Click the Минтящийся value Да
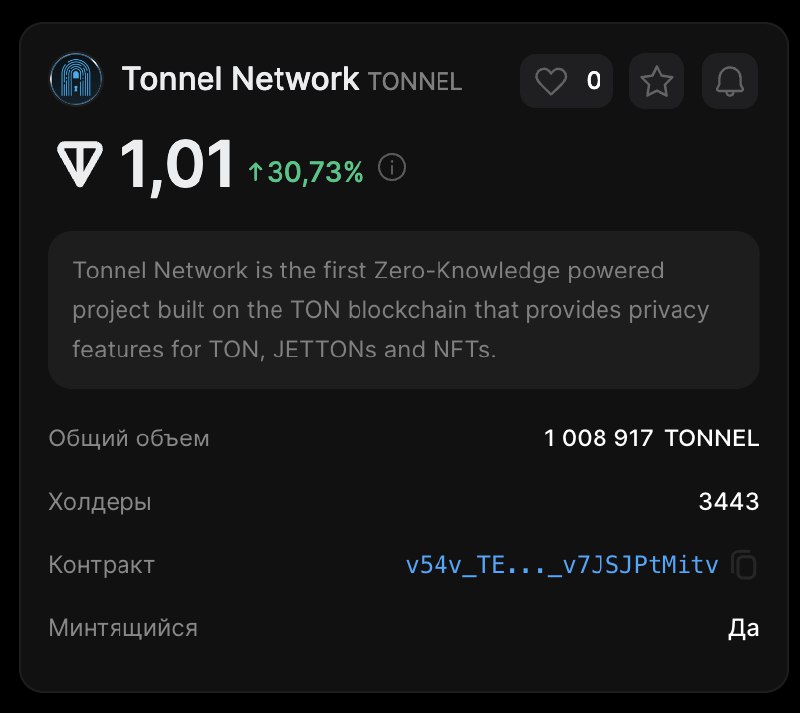Image resolution: width=800 pixels, height=713 pixels. click(x=743, y=628)
